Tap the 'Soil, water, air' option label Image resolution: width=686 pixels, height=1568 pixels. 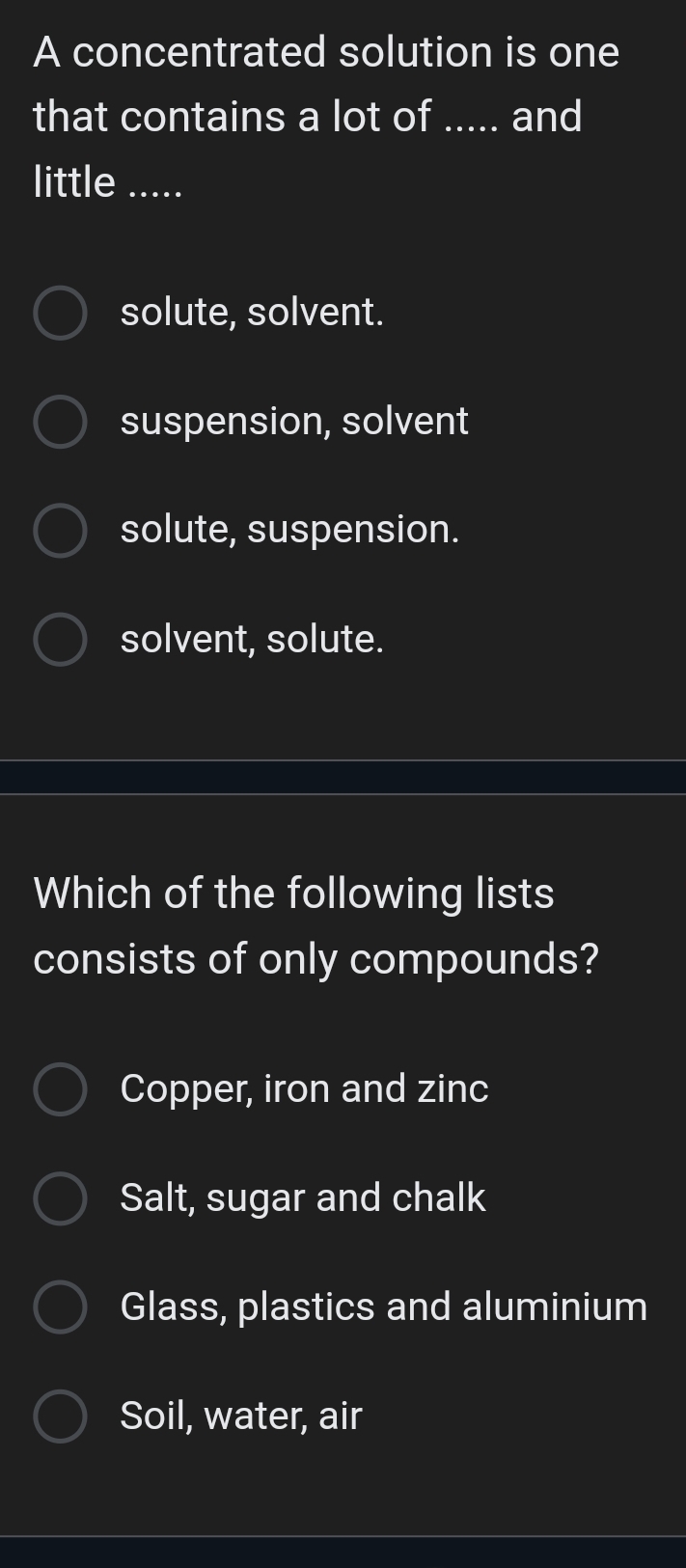(241, 1416)
